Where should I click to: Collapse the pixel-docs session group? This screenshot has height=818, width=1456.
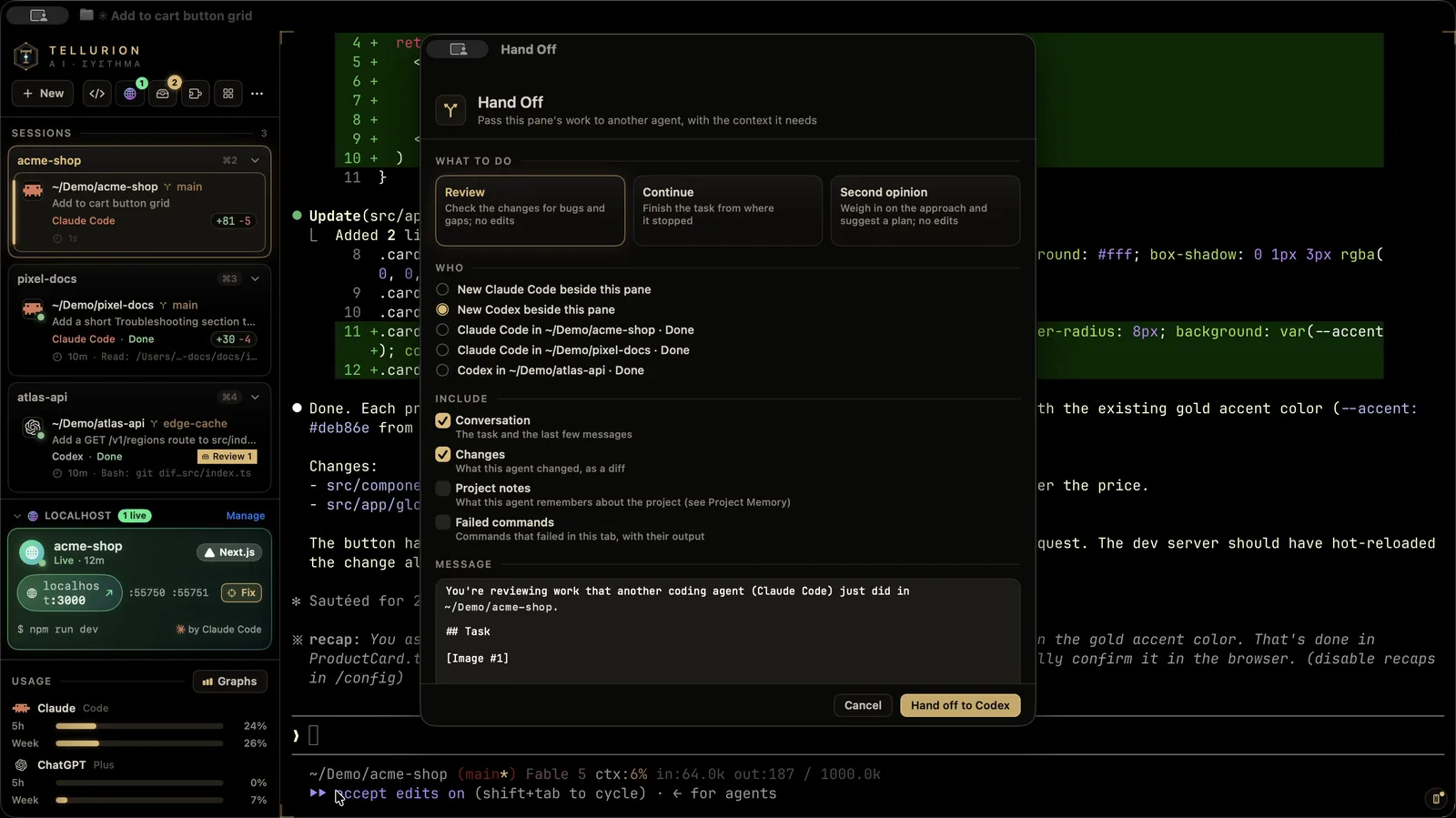(x=255, y=278)
